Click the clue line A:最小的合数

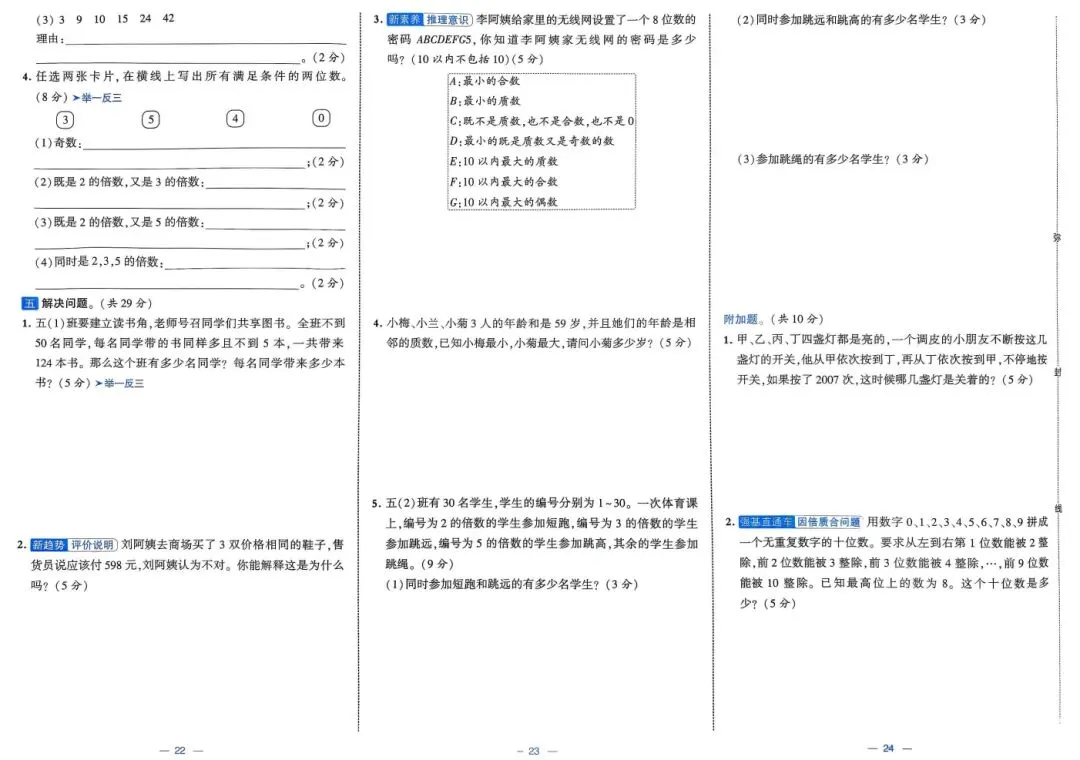[485, 81]
